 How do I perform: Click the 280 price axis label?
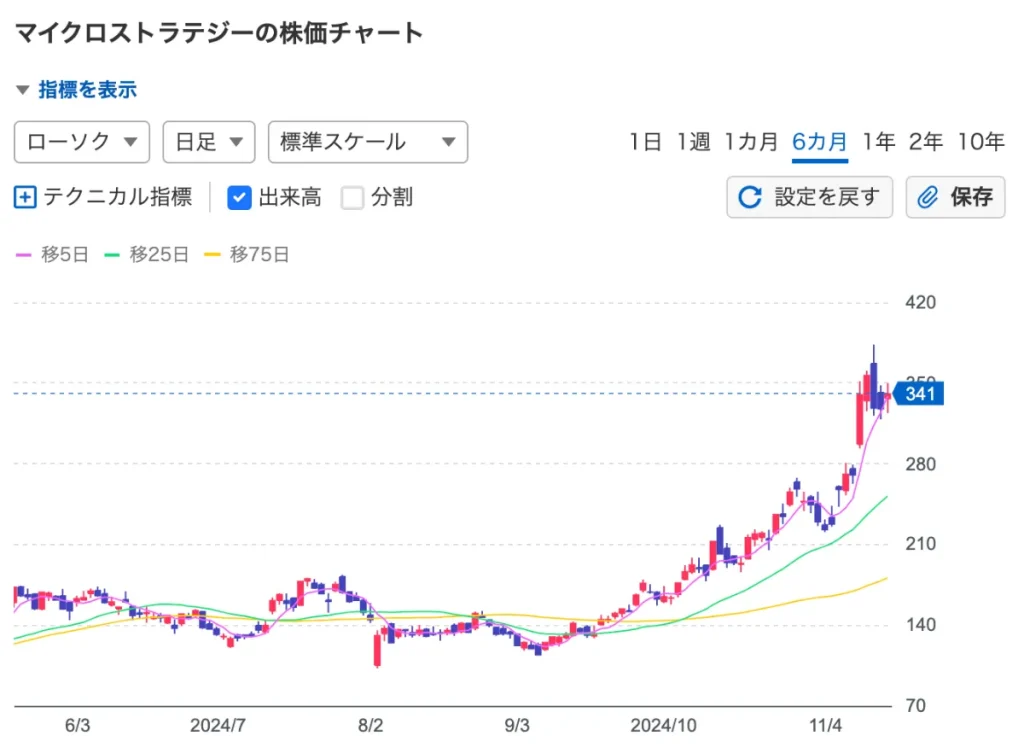pos(920,464)
